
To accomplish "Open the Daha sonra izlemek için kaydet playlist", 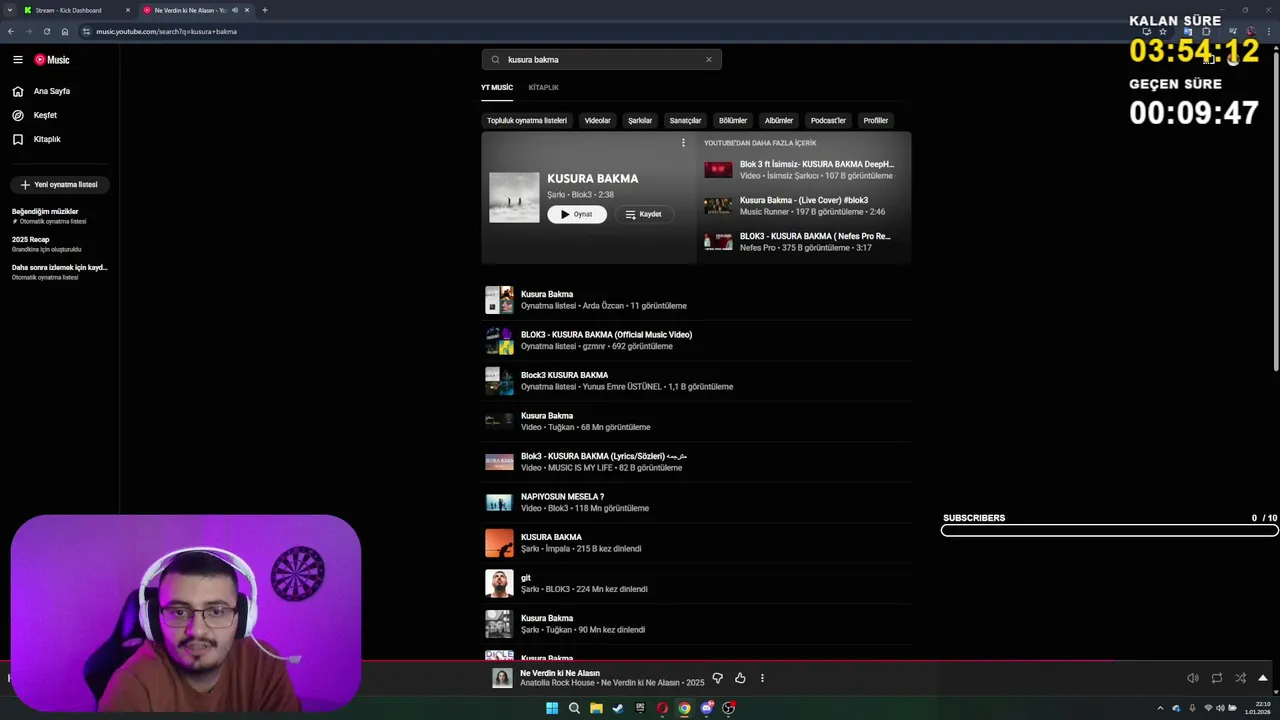I will 60,272.
